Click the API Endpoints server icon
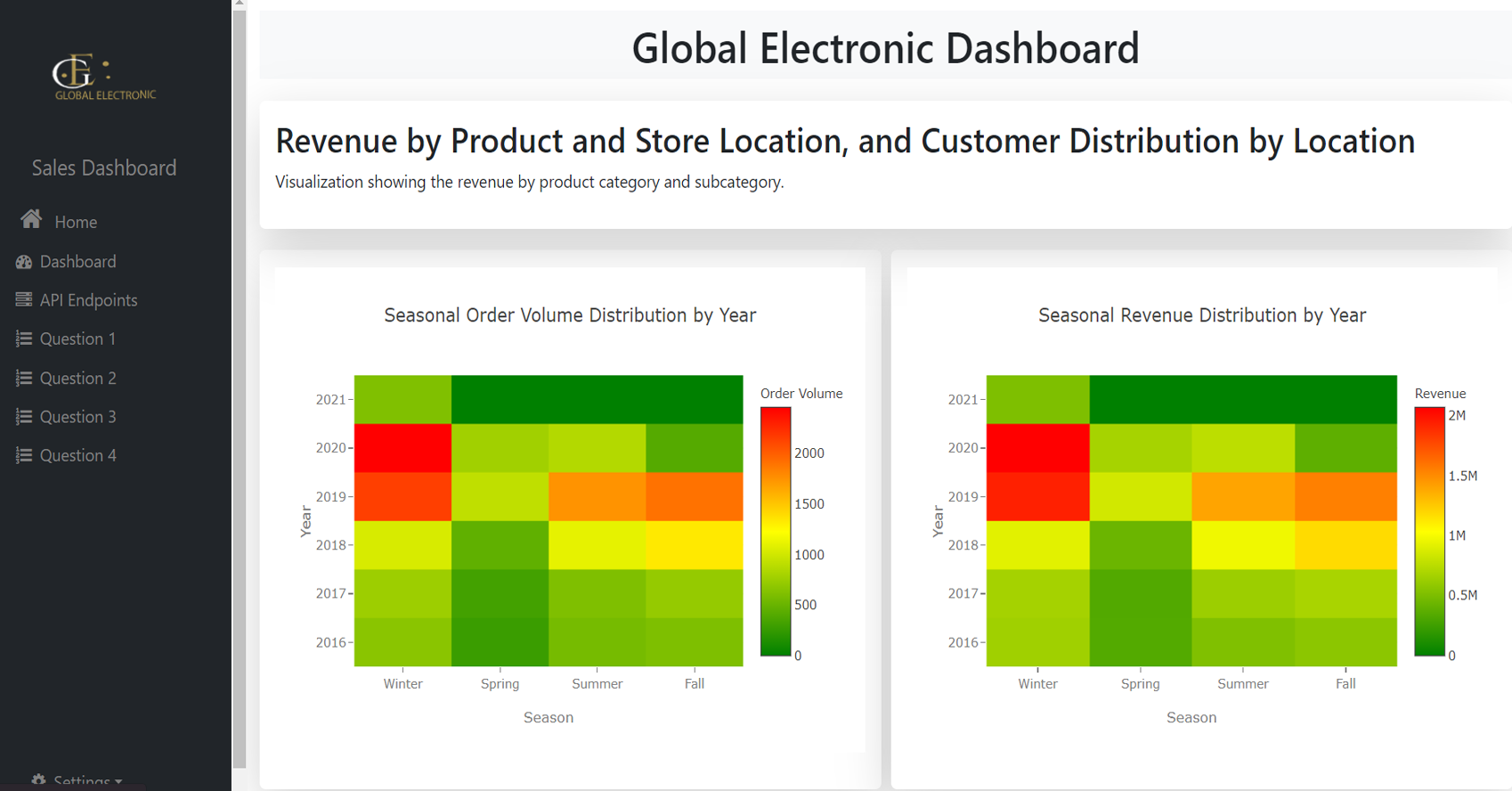1512x791 pixels. coord(24,300)
